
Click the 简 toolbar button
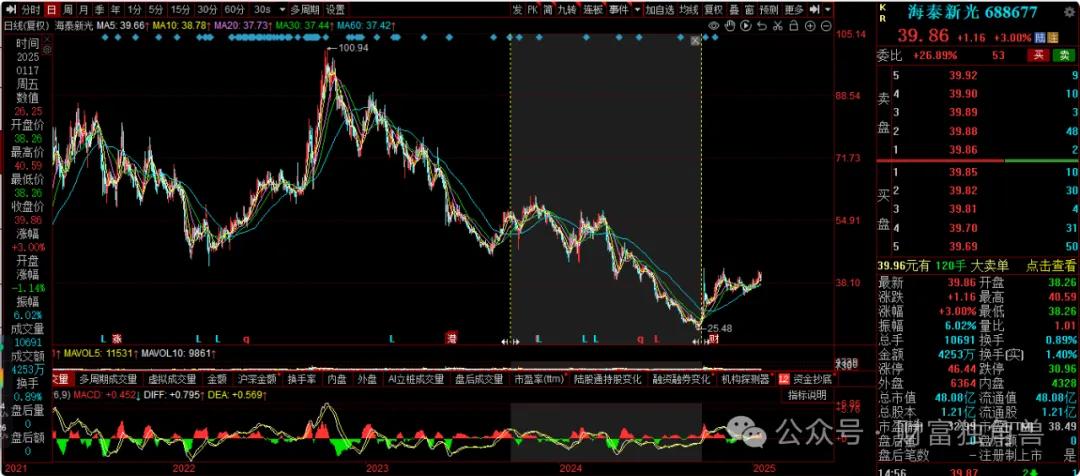tap(548, 10)
